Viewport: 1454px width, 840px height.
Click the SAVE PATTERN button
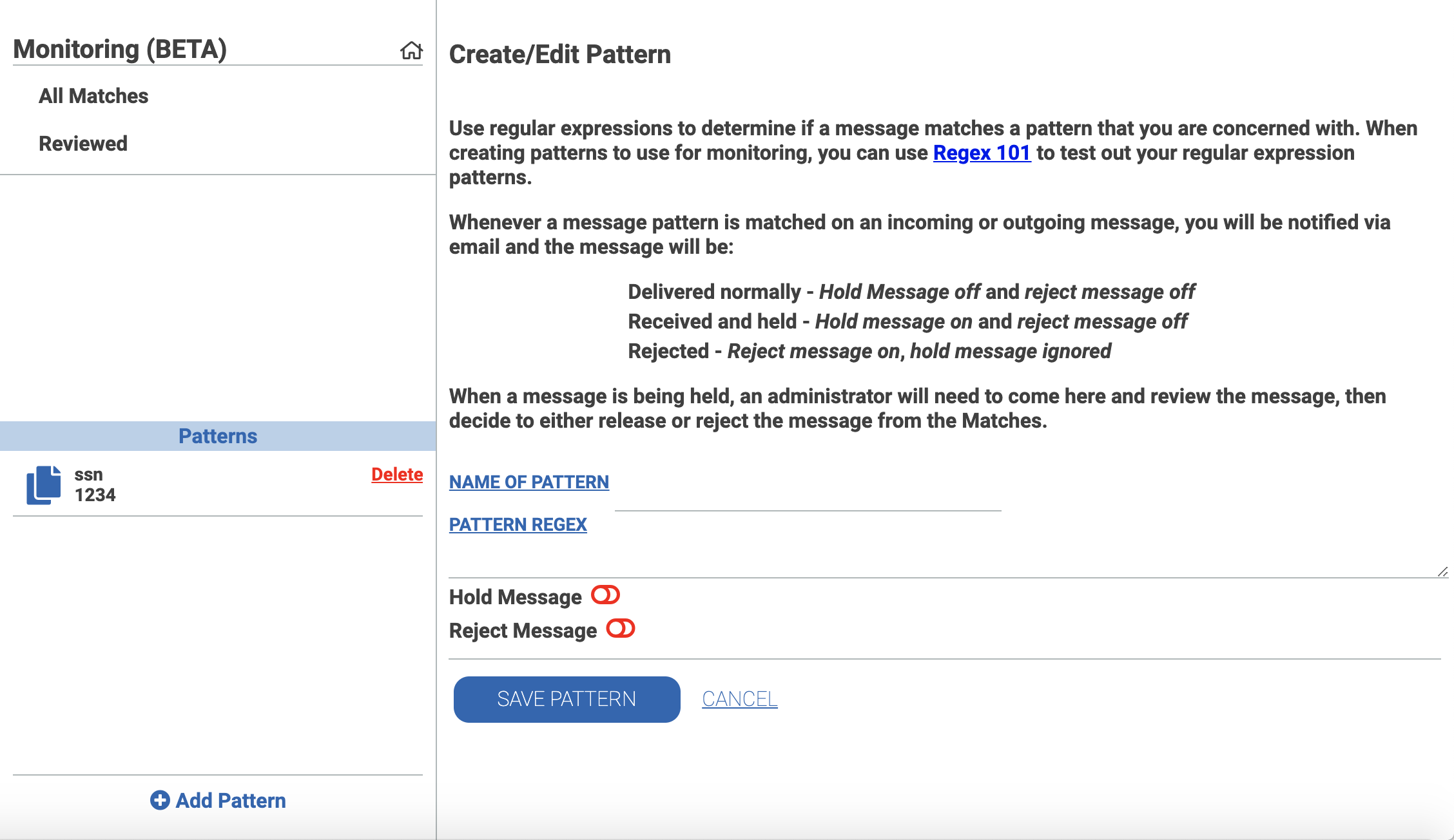click(x=567, y=699)
